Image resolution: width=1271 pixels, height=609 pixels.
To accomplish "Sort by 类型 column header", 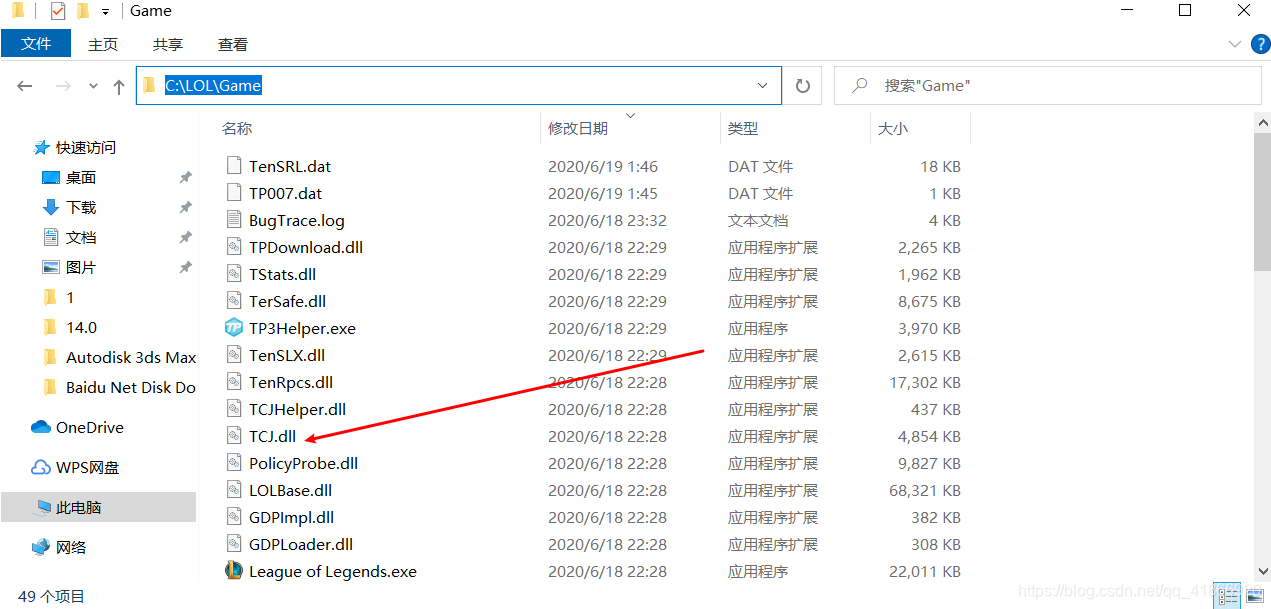I will pos(743,128).
